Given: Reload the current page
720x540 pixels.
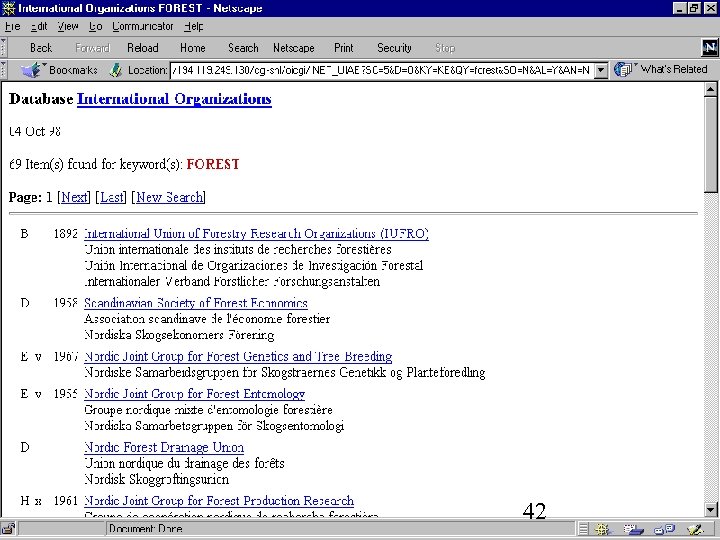Looking at the screenshot, I should [143, 48].
